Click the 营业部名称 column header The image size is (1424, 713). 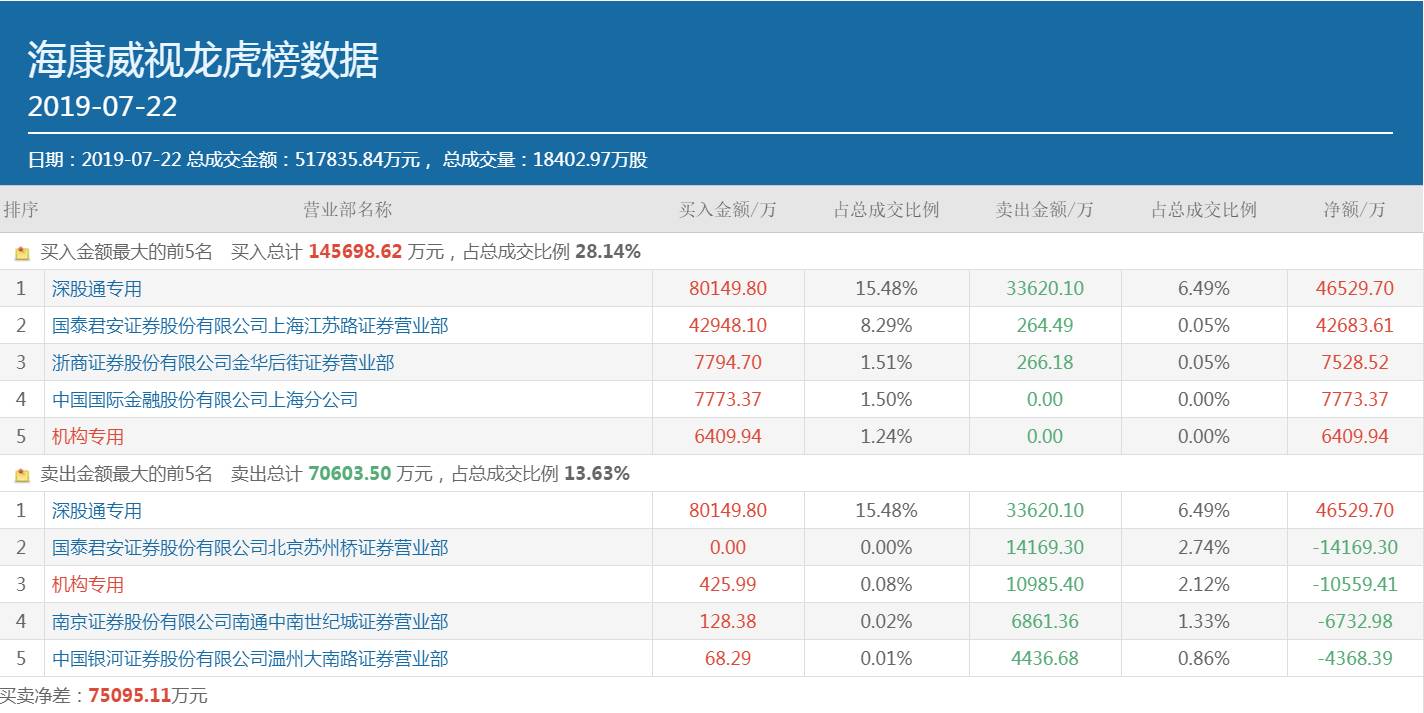coord(347,210)
